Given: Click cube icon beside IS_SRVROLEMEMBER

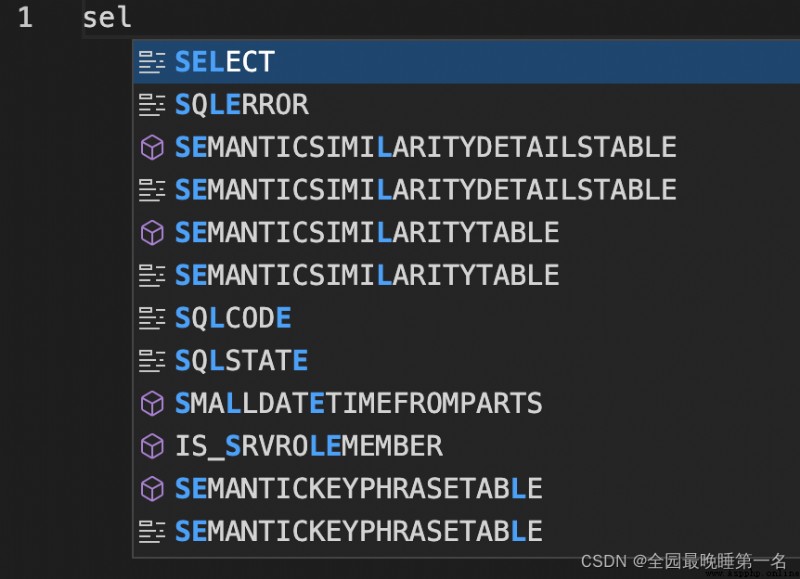Looking at the screenshot, I should click(x=152, y=446).
